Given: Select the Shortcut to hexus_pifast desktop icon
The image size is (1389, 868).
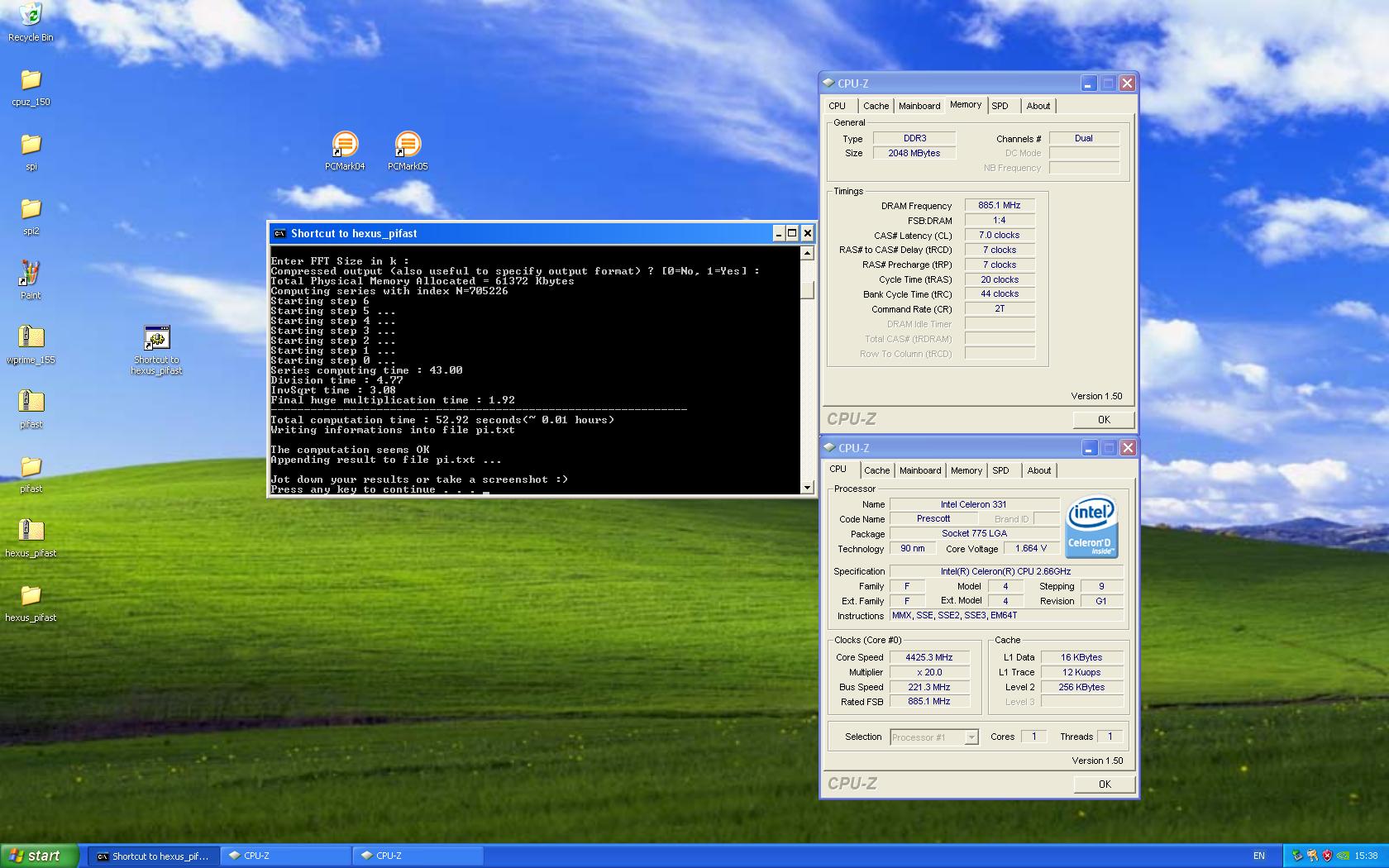Looking at the screenshot, I should pos(156,350).
